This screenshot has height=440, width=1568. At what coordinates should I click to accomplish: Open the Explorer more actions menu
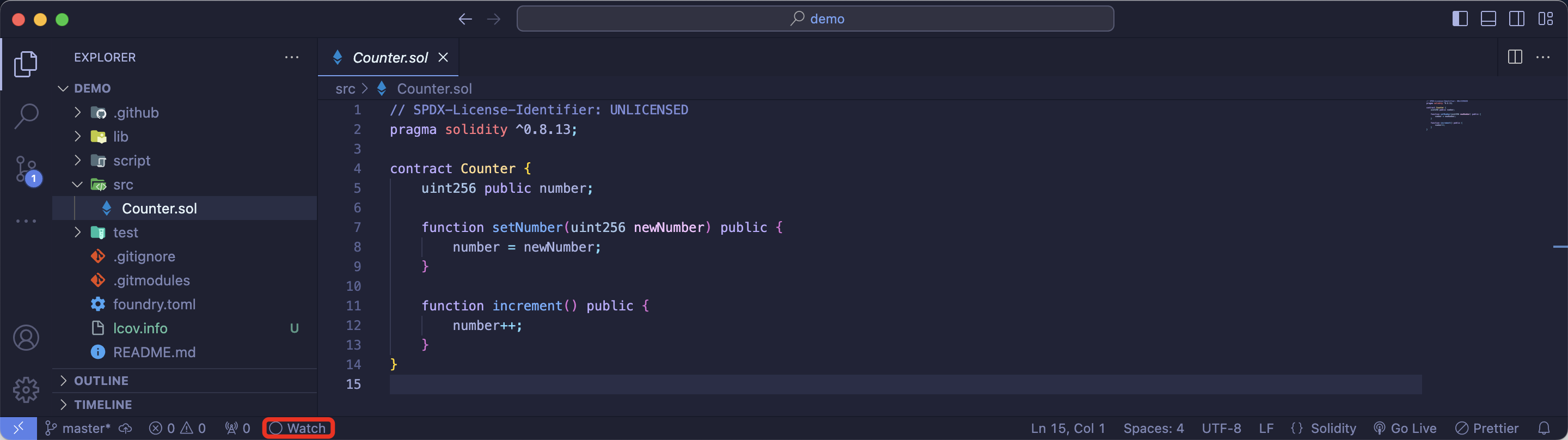point(292,57)
